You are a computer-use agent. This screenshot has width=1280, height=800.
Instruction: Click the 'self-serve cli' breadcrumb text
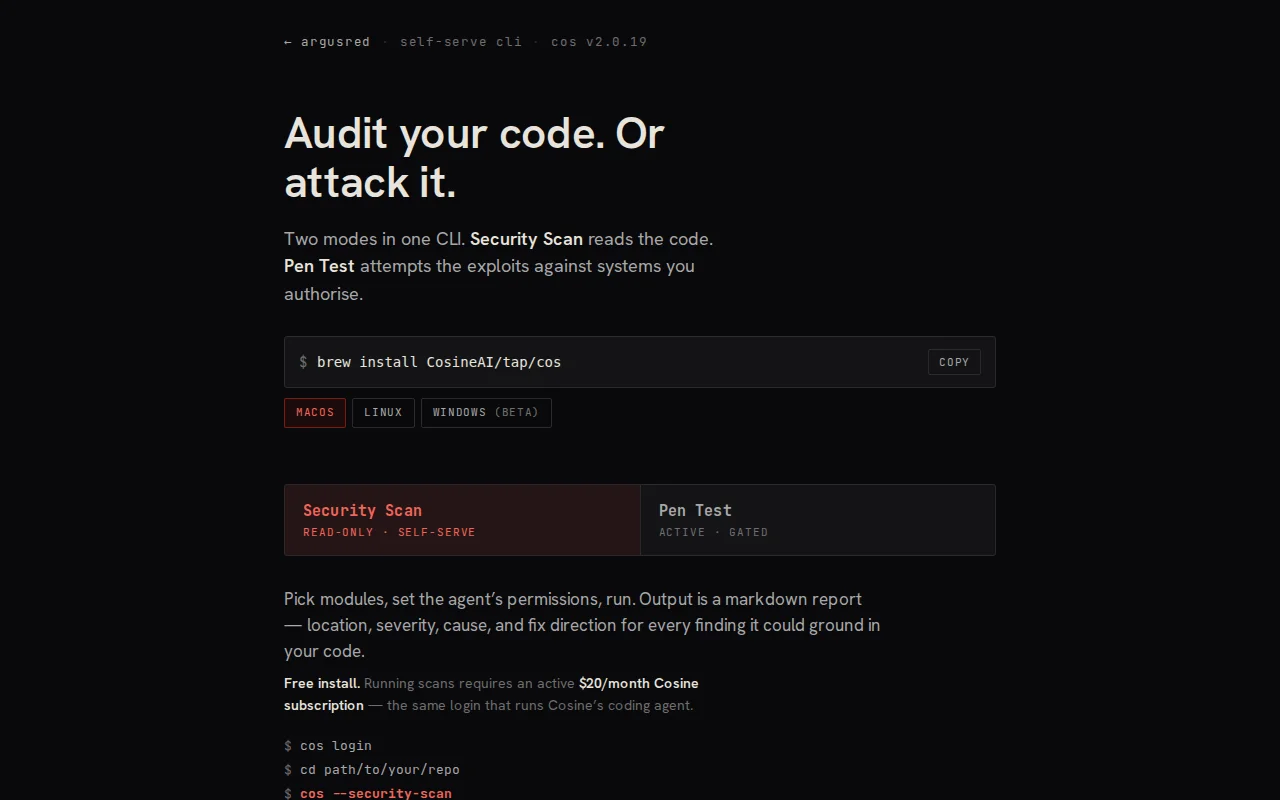click(x=461, y=42)
